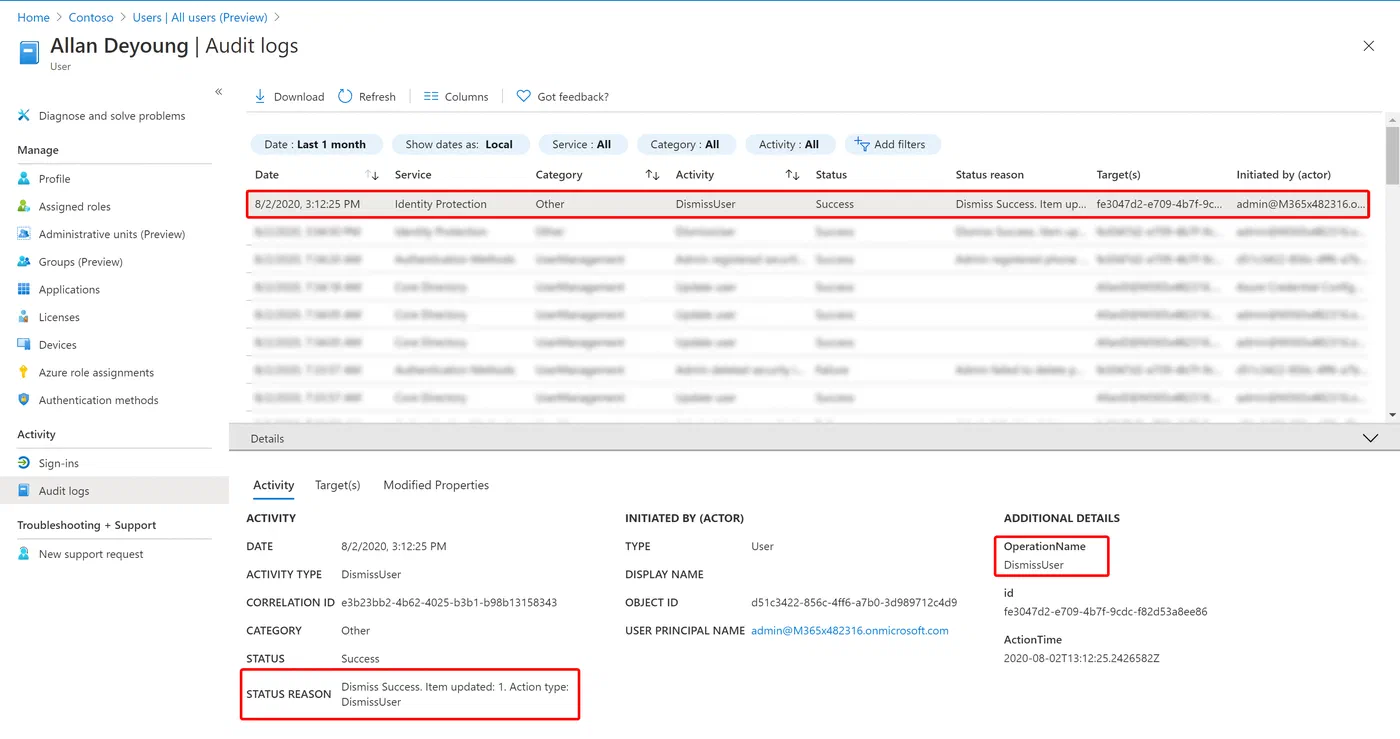Select the 8/2/2020, 3:12:25 PM log row
1400x739 pixels.
point(807,204)
